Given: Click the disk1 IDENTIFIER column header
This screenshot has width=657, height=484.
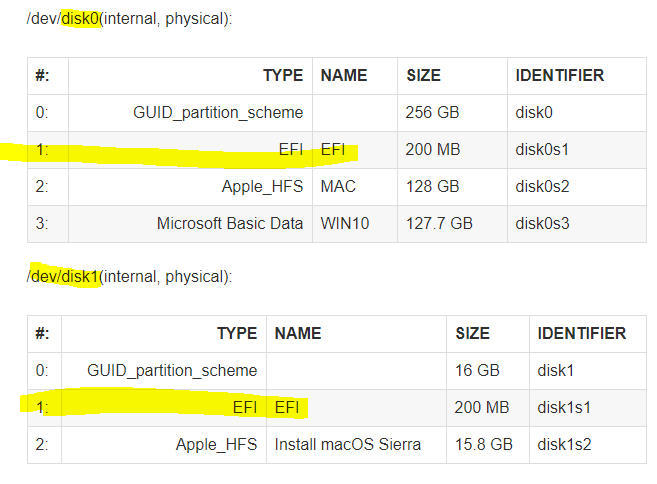Looking at the screenshot, I should [582, 334].
